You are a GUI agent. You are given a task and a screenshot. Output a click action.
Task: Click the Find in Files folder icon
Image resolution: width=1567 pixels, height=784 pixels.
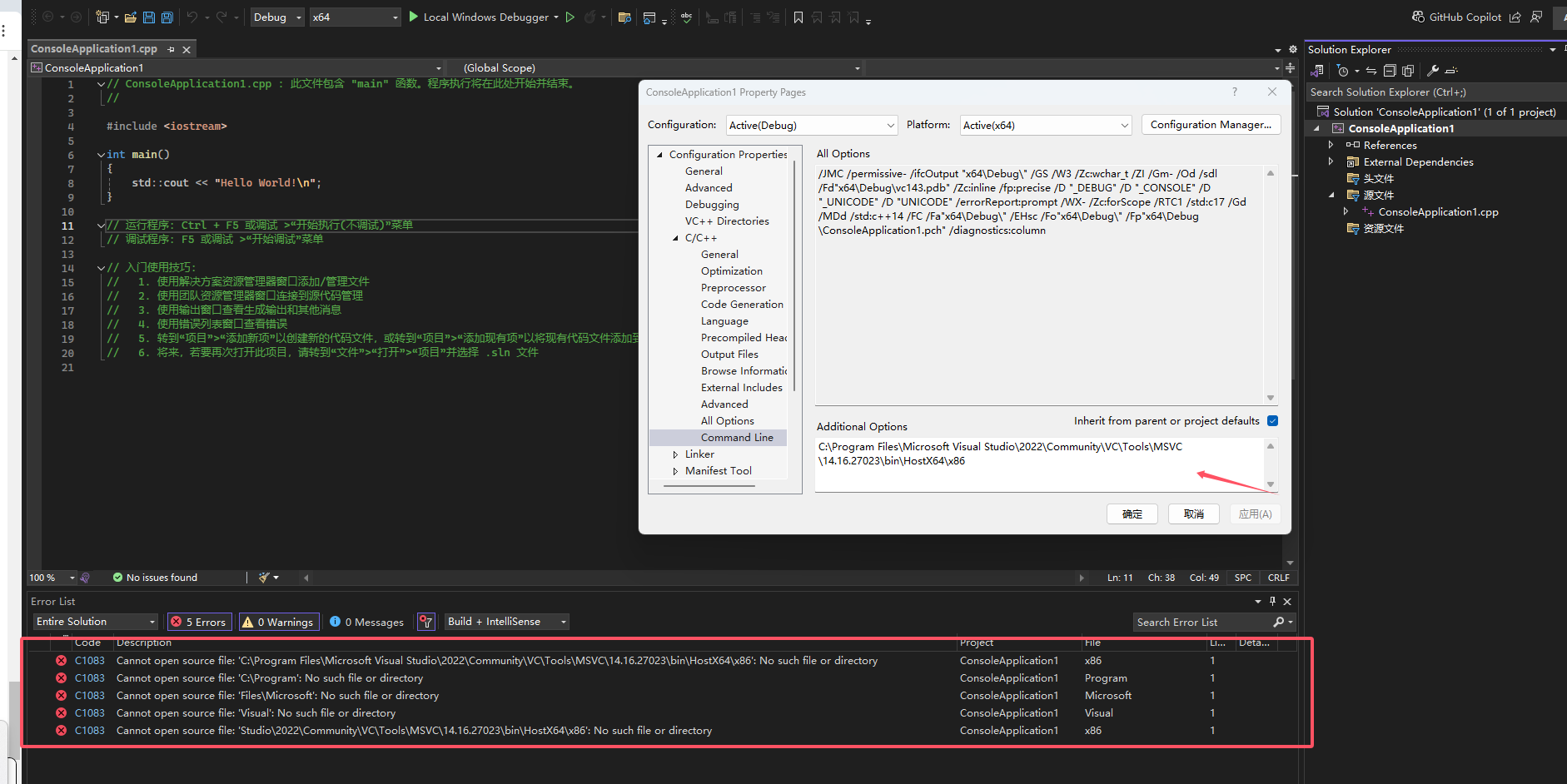click(x=624, y=17)
